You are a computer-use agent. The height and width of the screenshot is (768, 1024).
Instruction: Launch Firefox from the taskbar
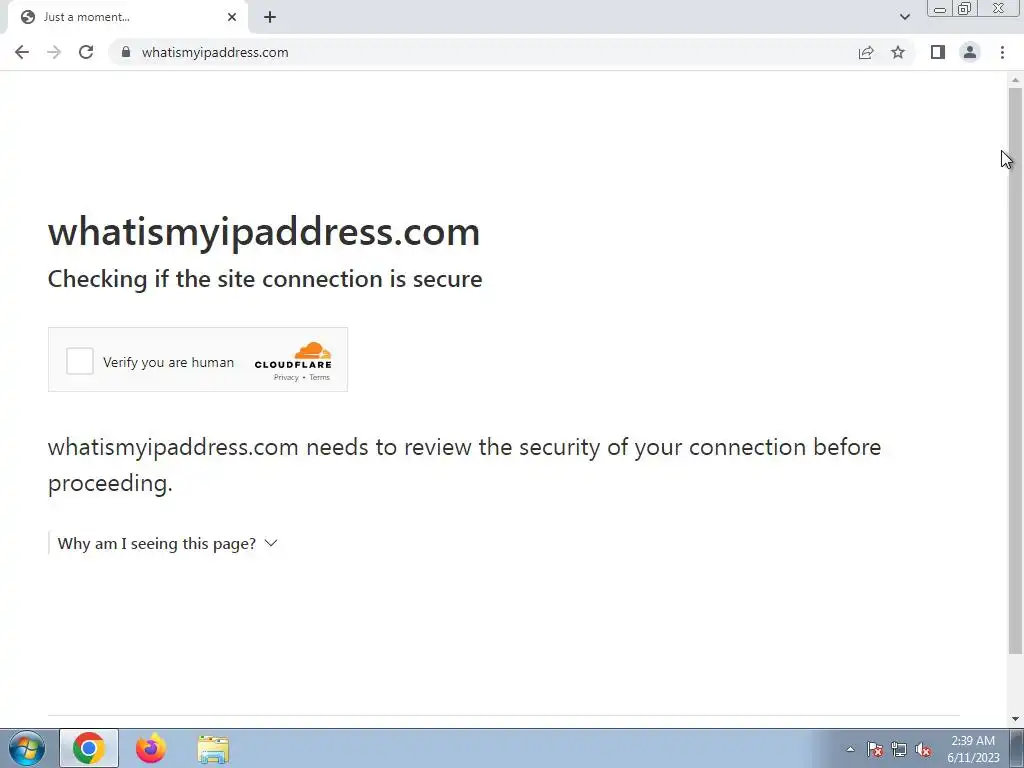pos(151,748)
